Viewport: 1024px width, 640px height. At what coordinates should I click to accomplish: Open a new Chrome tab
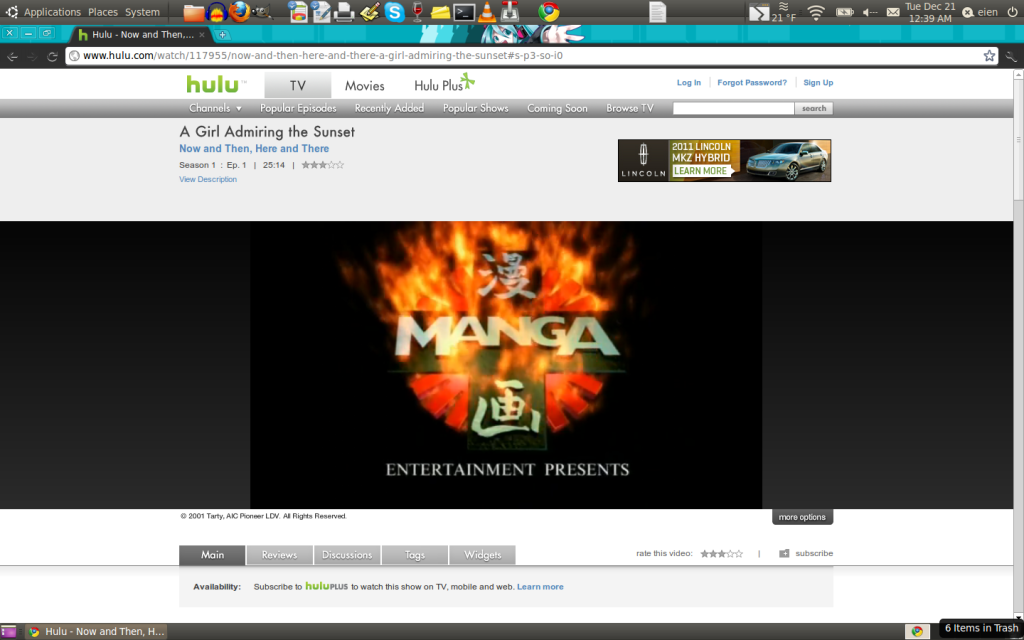pos(222,35)
